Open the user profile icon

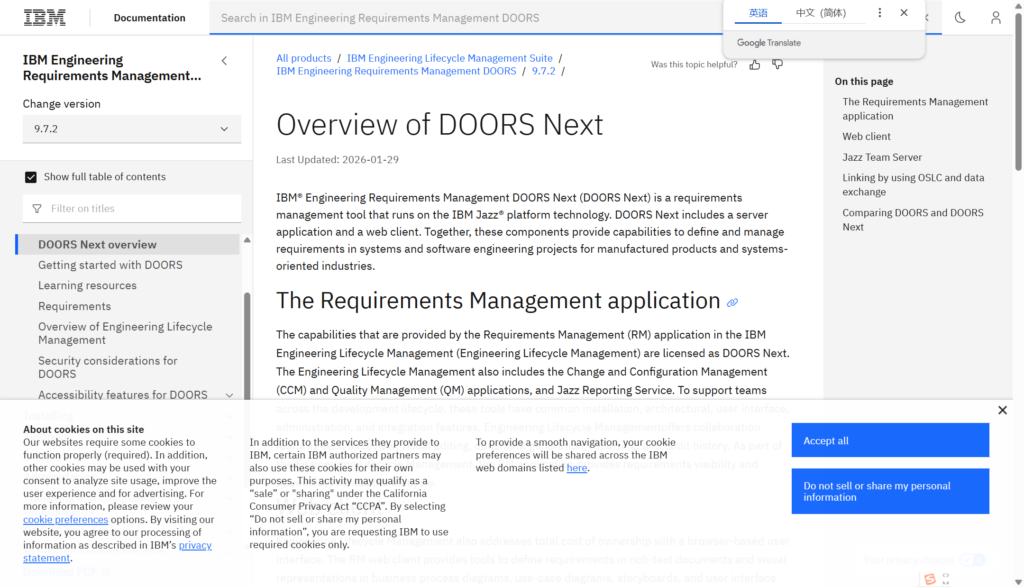995,18
